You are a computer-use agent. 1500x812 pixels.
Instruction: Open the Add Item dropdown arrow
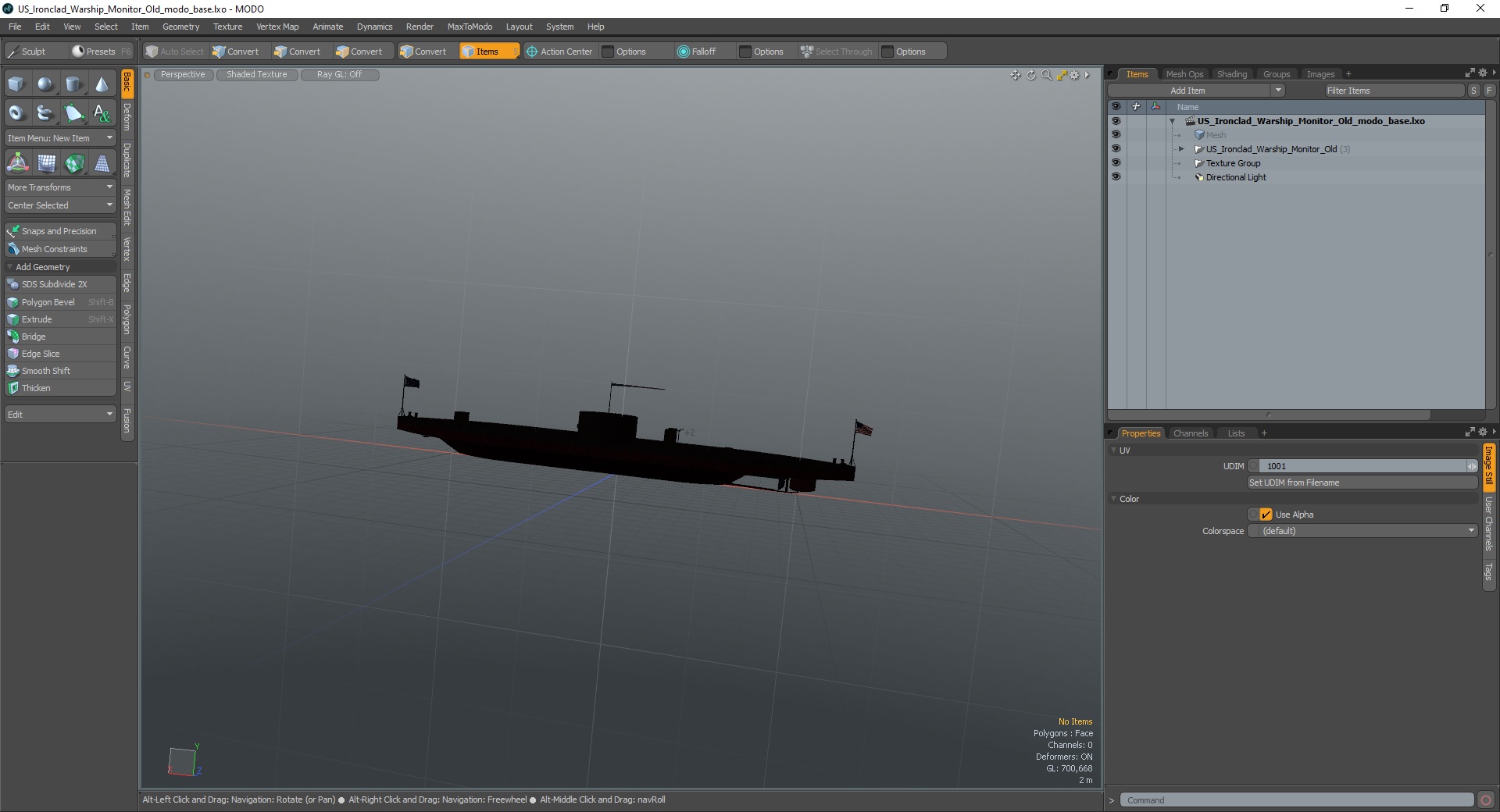coord(1278,91)
